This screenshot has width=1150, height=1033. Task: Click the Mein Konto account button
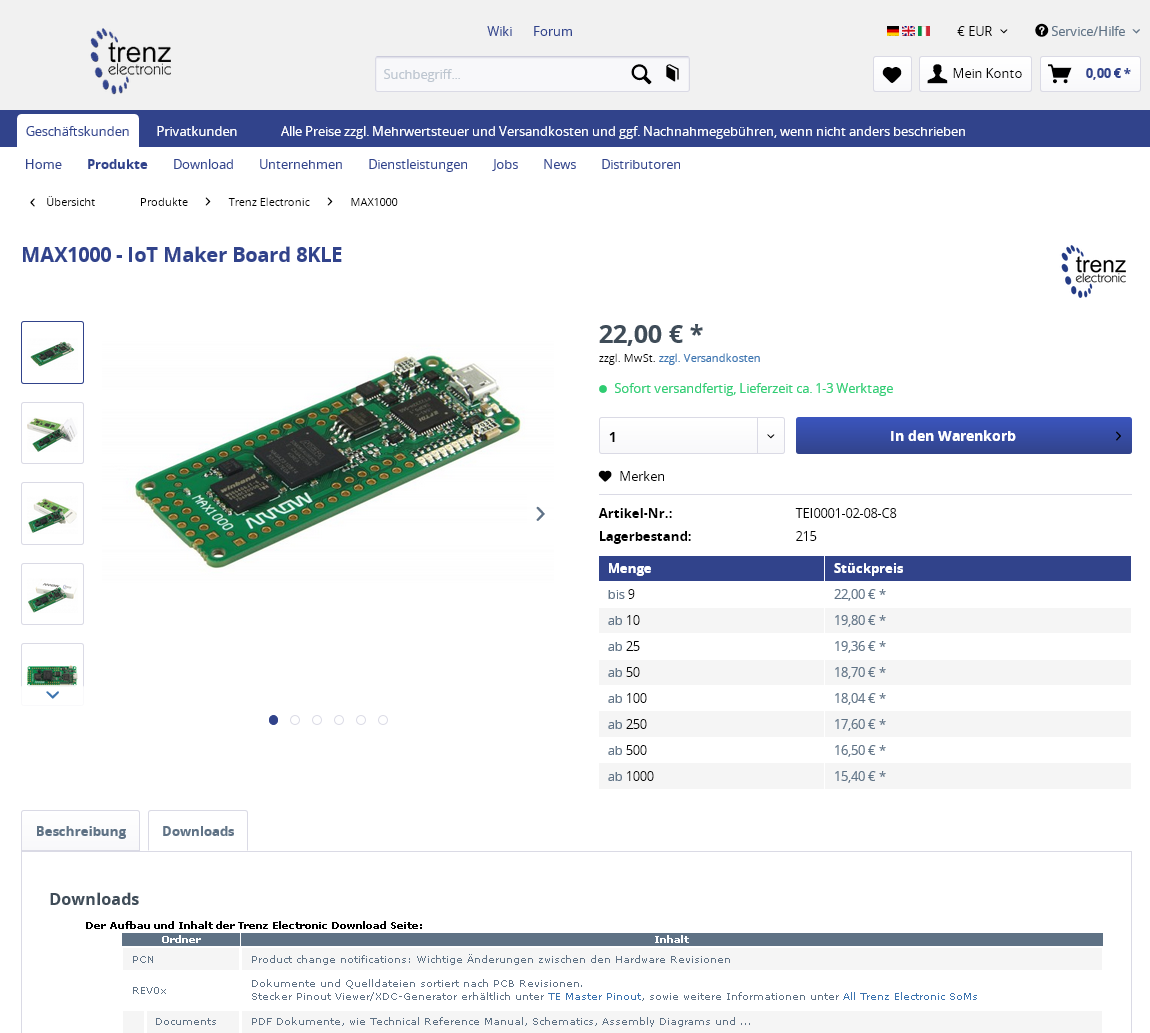975,74
